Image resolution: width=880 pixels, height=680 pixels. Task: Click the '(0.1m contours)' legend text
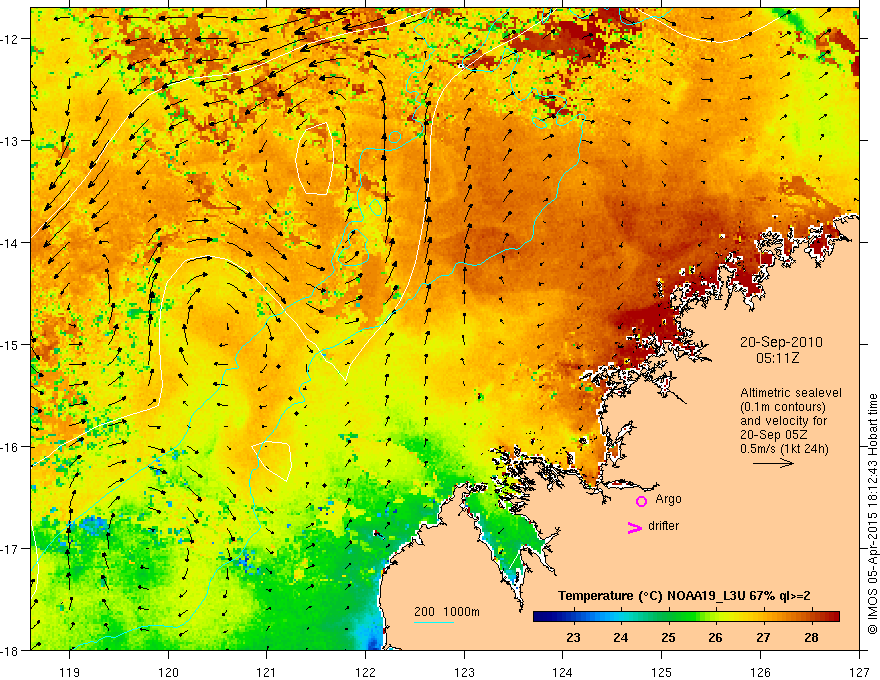[783, 407]
